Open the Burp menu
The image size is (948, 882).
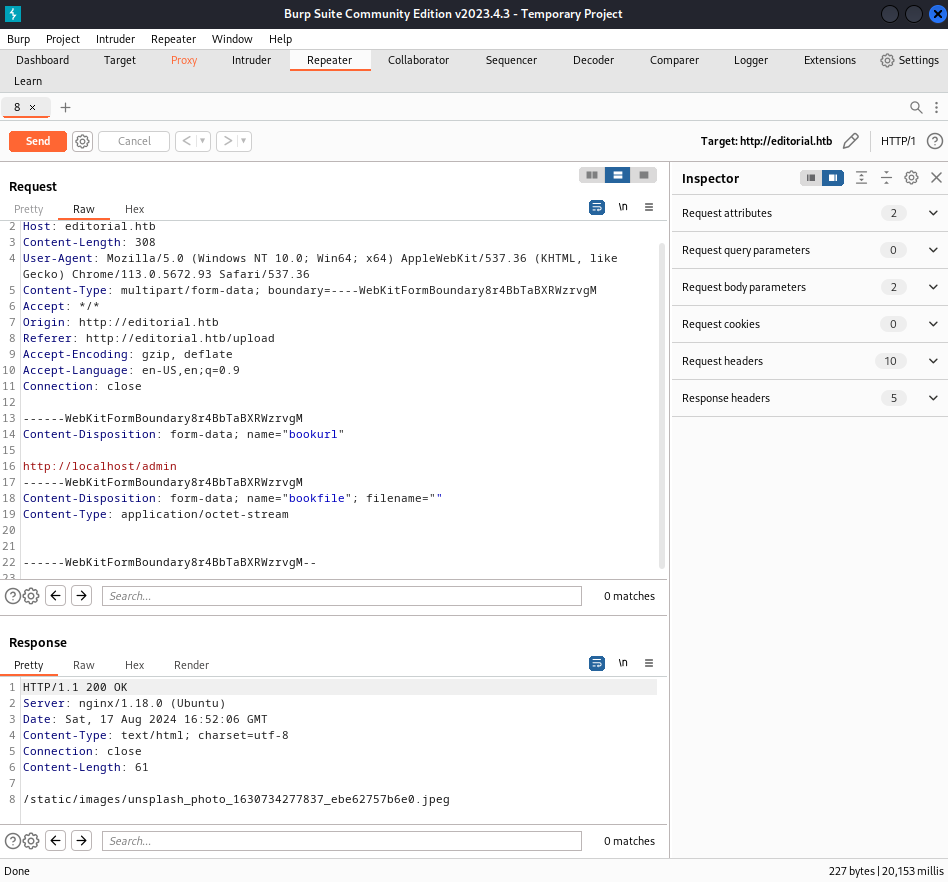coord(19,39)
